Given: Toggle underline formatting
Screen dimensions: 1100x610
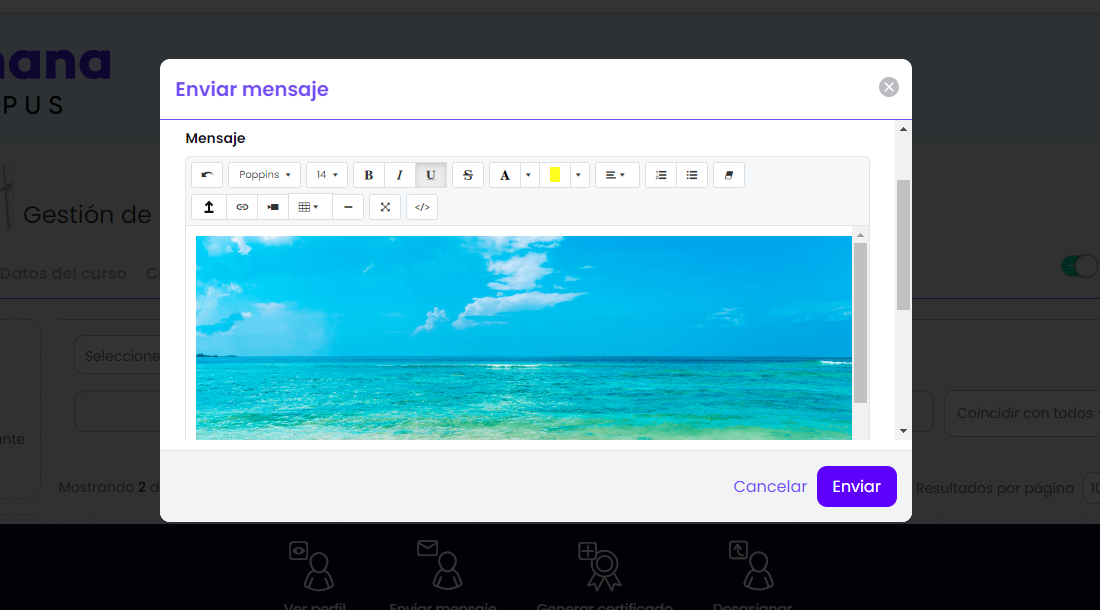Looking at the screenshot, I should [x=431, y=175].
